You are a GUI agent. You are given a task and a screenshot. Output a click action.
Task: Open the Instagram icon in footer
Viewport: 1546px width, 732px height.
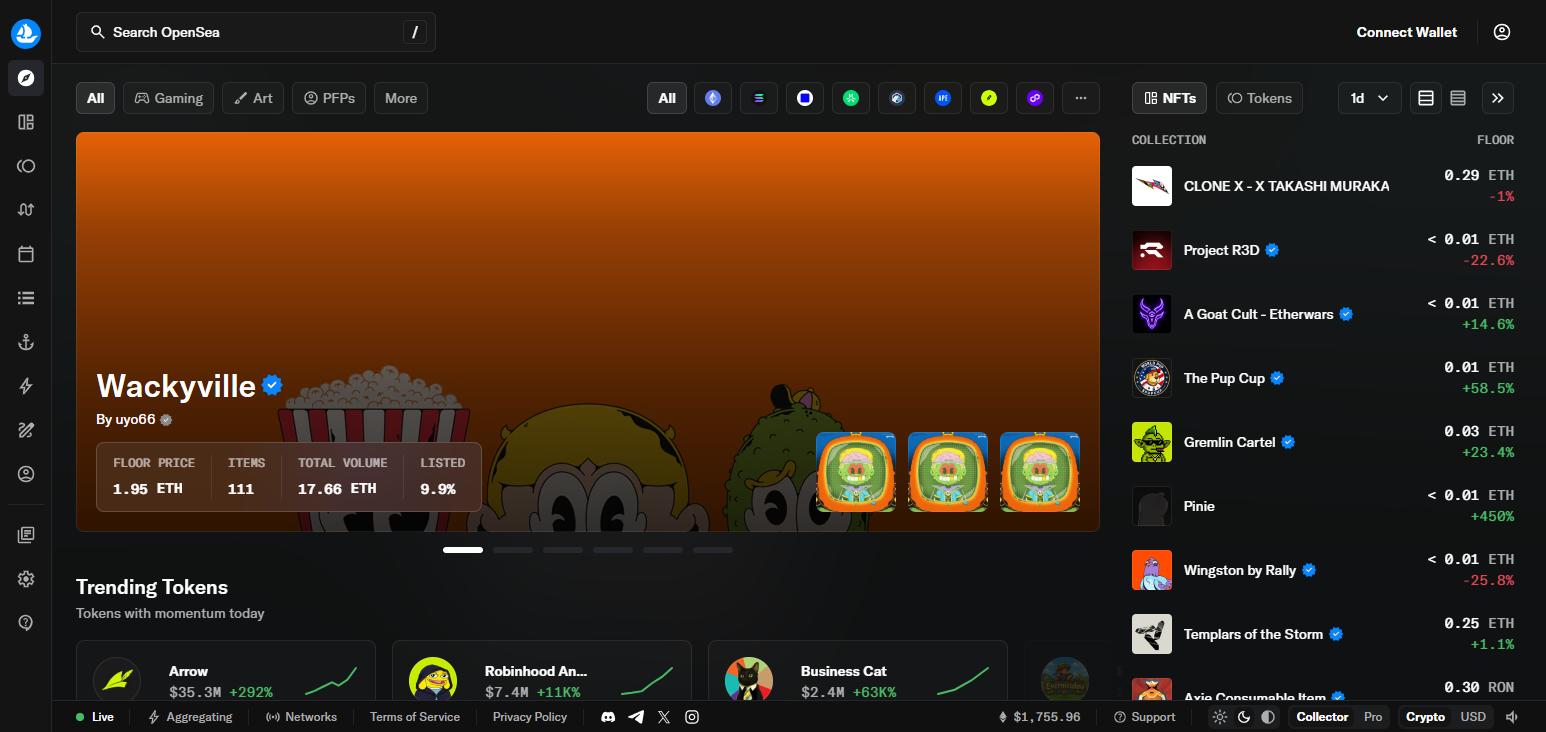pyautogui.click(x=692, y=717)
